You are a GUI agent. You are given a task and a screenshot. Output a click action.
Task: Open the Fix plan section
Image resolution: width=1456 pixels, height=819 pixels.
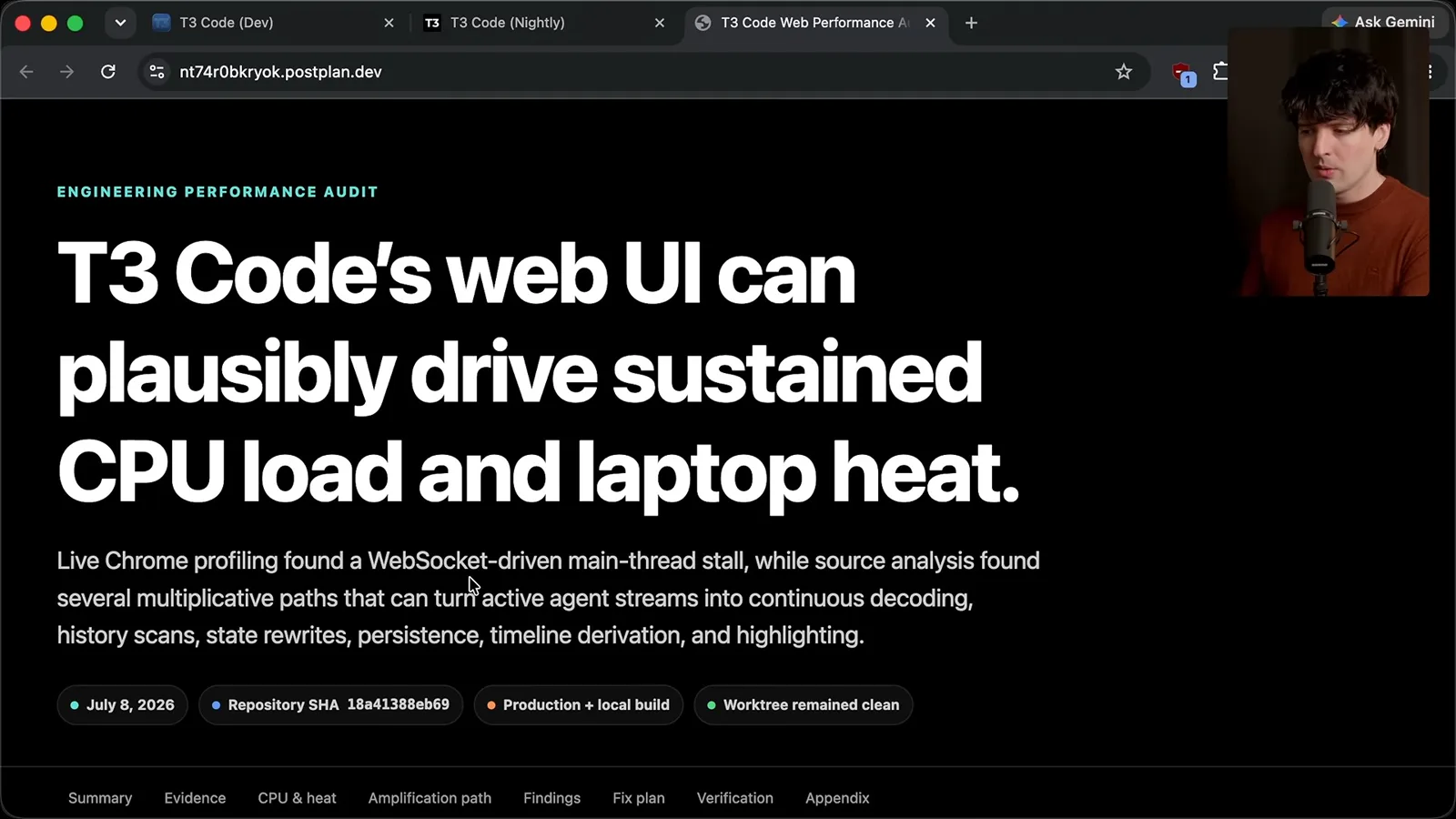click(639, 798)
